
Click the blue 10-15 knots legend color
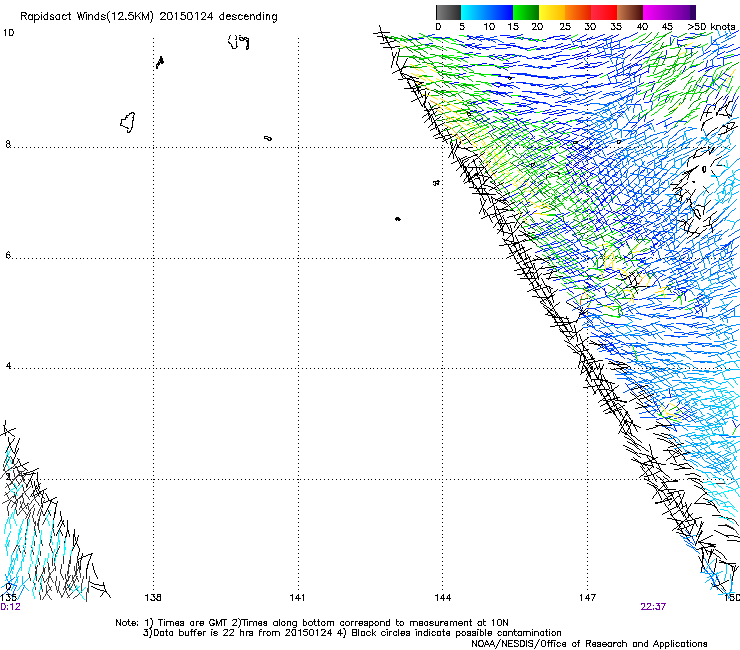[x=500, y=12]
